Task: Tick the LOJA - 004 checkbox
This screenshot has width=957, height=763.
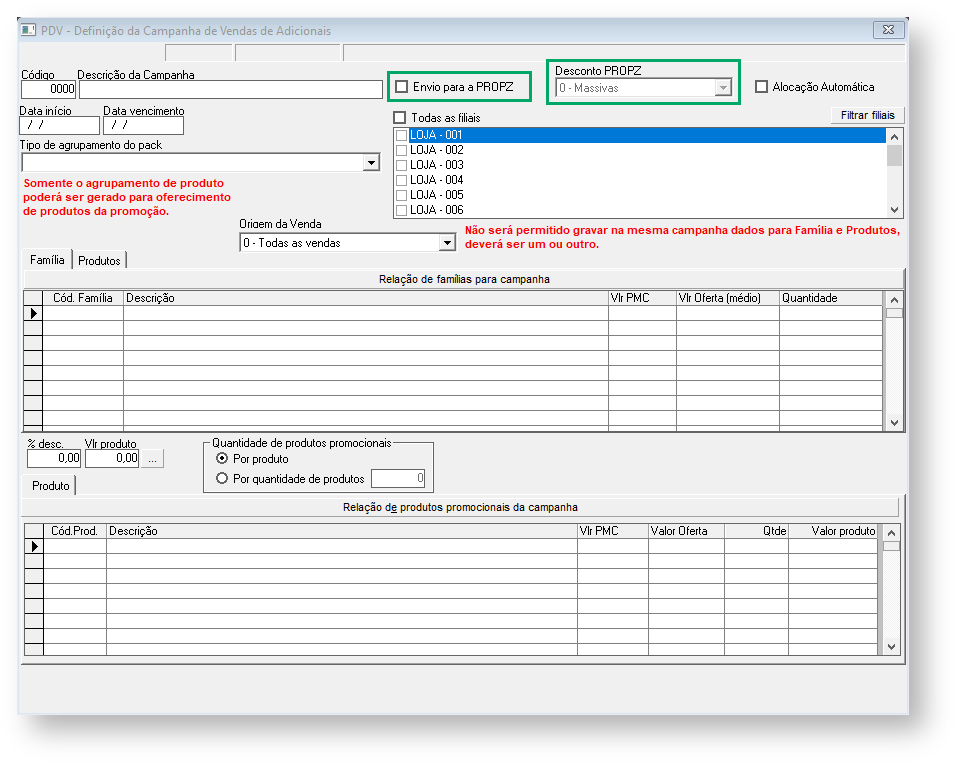Action: point(402,180)
